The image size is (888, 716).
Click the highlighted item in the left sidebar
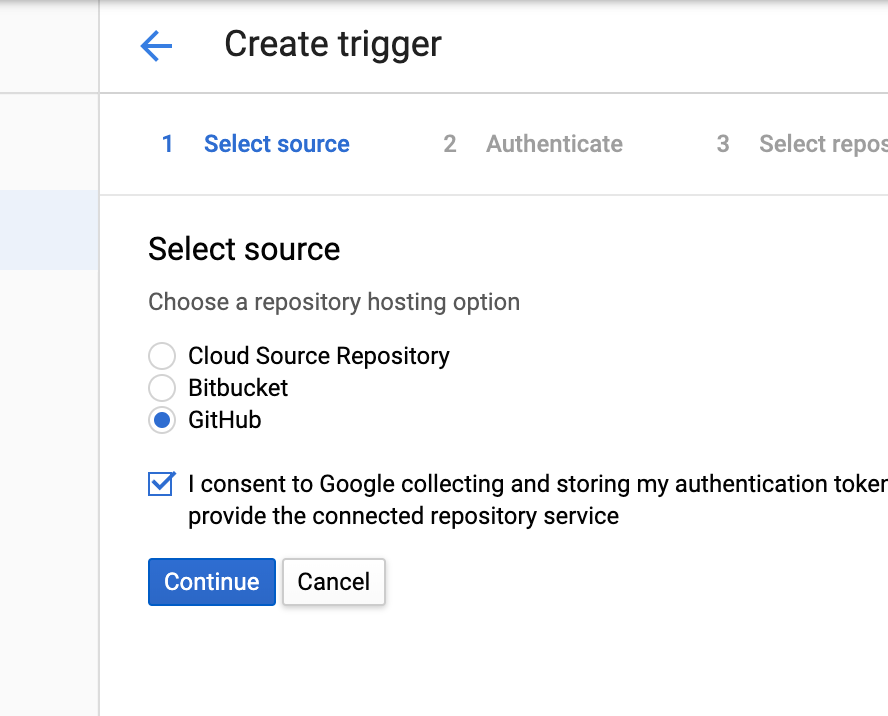coord(49,230)
